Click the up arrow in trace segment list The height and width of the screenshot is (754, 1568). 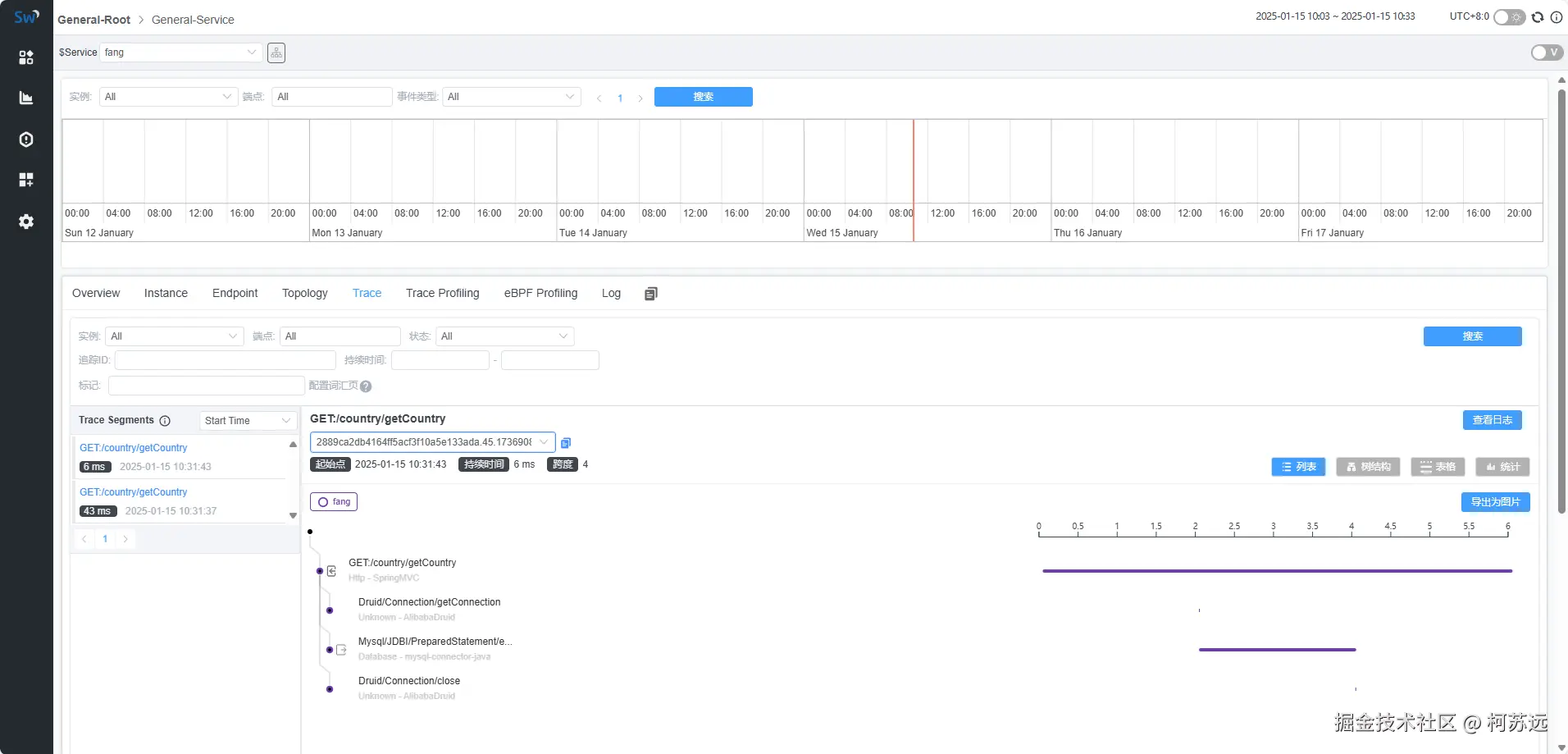pyautogui.click(x=293, y=445)
